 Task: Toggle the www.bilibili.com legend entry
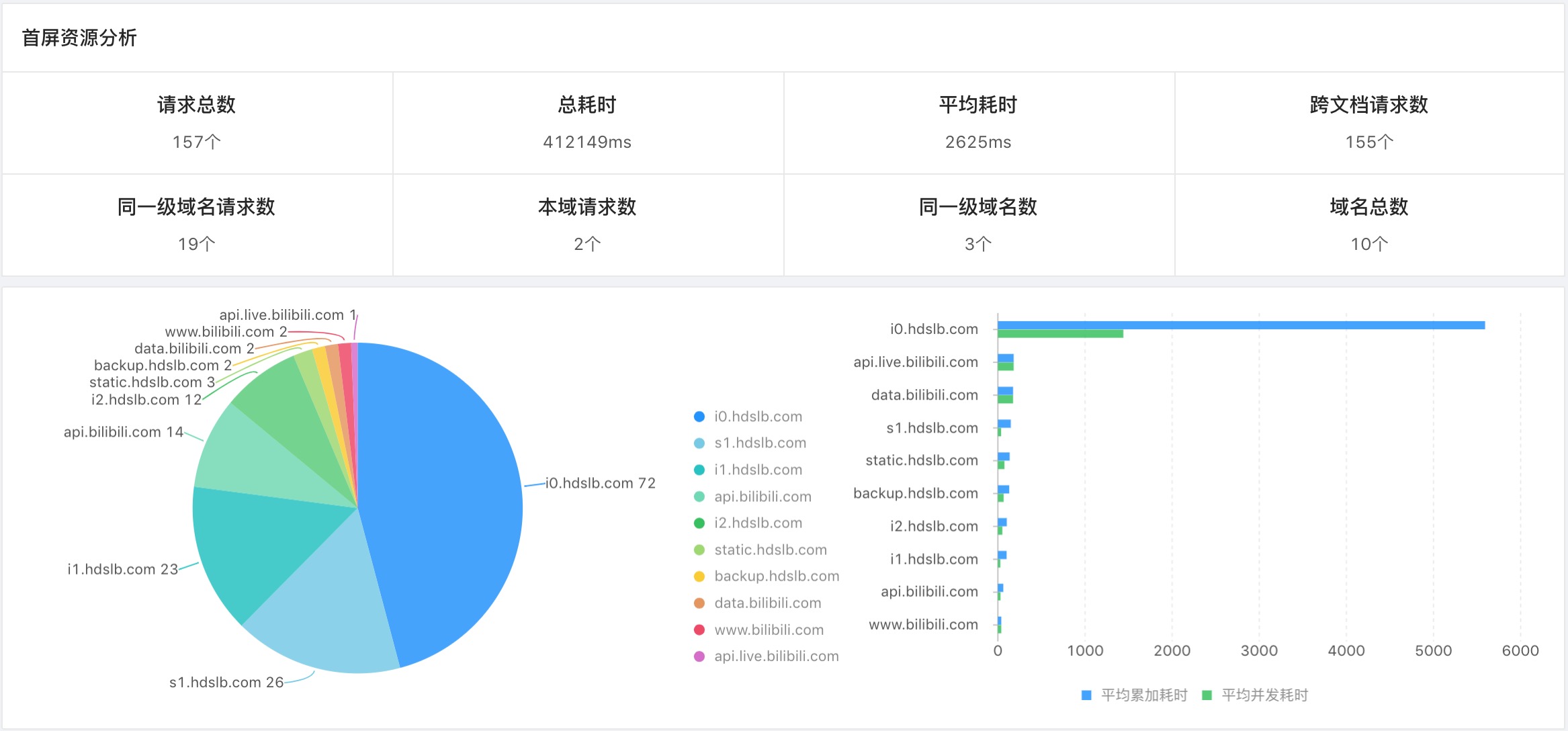click(768, 630)
